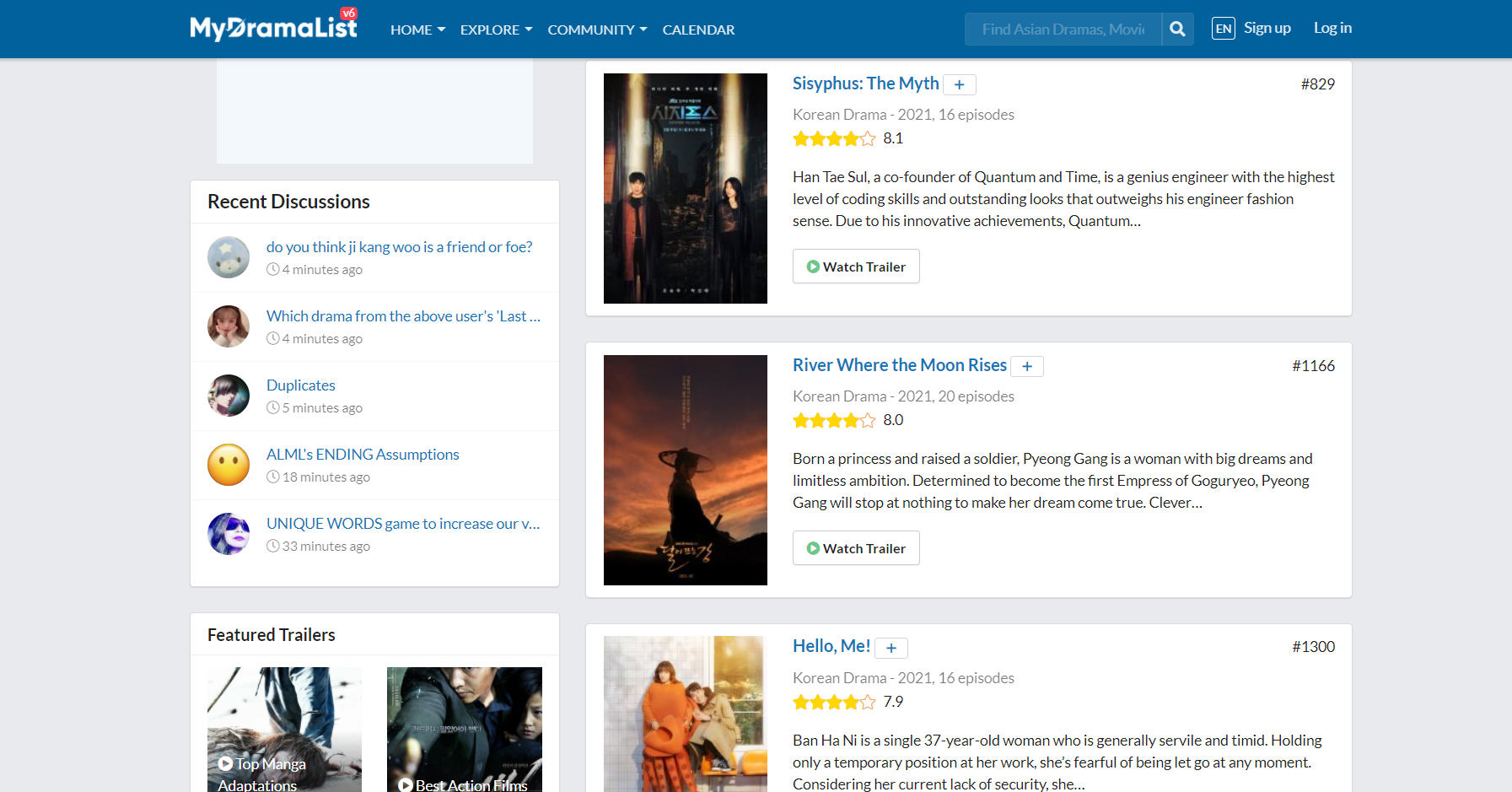Screen dimensions: 1512x792
Task: Click '33 minutes ago' timestamp
Action: click(326, 547)
